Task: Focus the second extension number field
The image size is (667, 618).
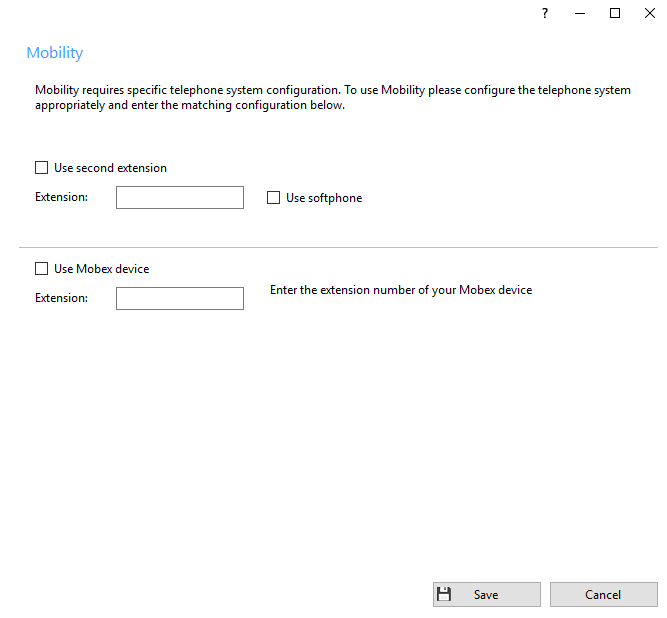Action: 180,197
